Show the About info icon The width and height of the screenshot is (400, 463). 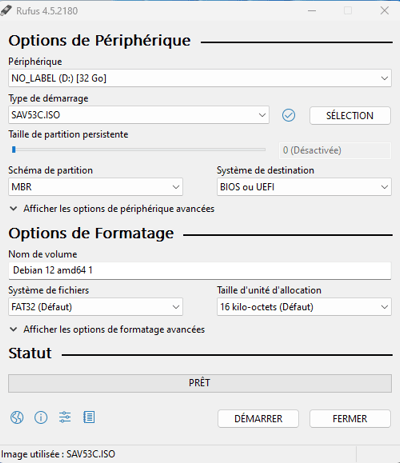click(x=41, y=417)
